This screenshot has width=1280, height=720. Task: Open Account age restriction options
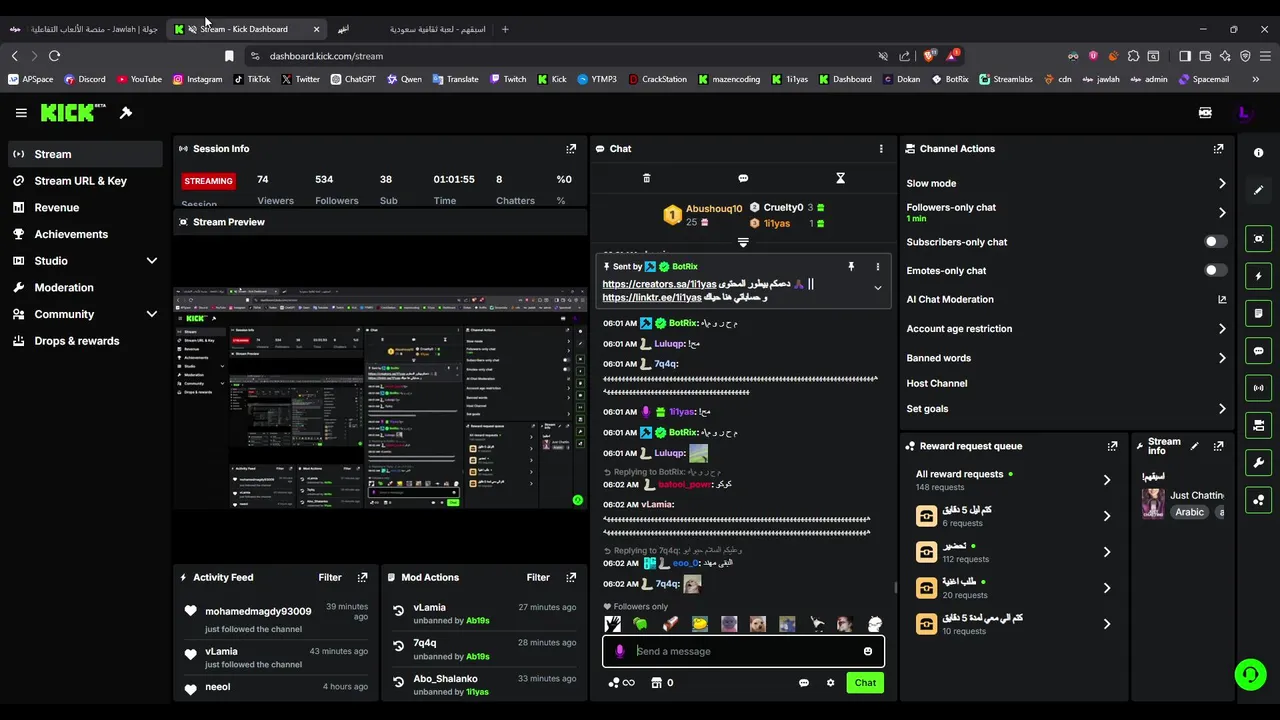pyautogui.click(x=1066, y=329)
